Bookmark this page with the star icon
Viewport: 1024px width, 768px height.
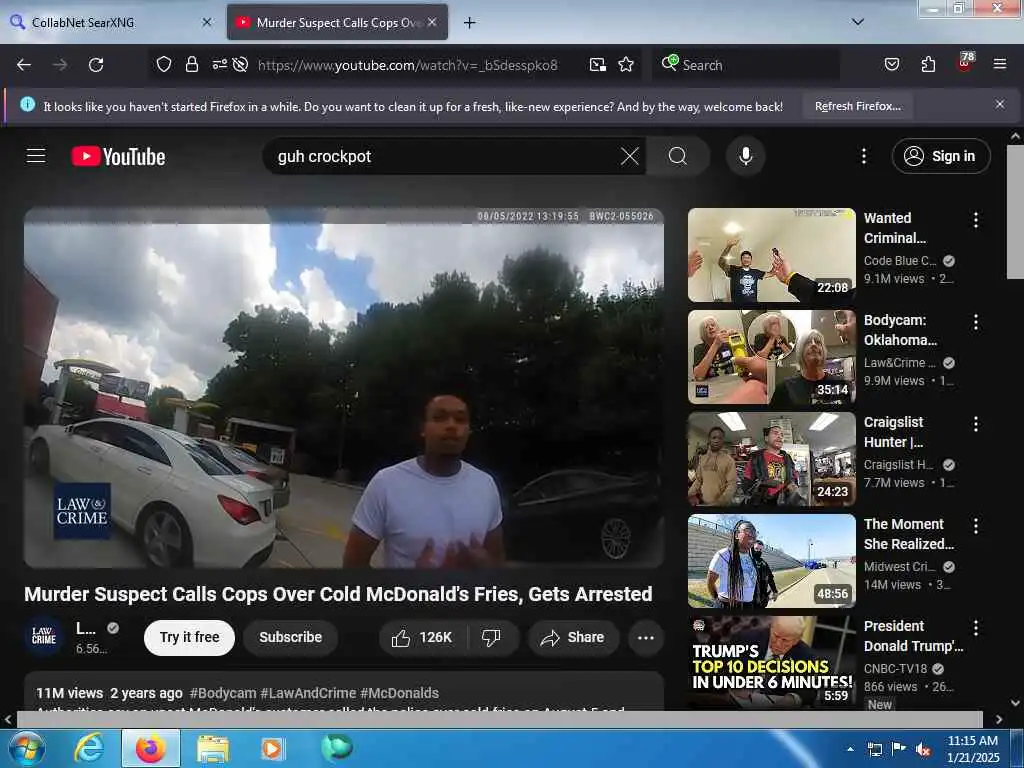(x=626, y=64)
